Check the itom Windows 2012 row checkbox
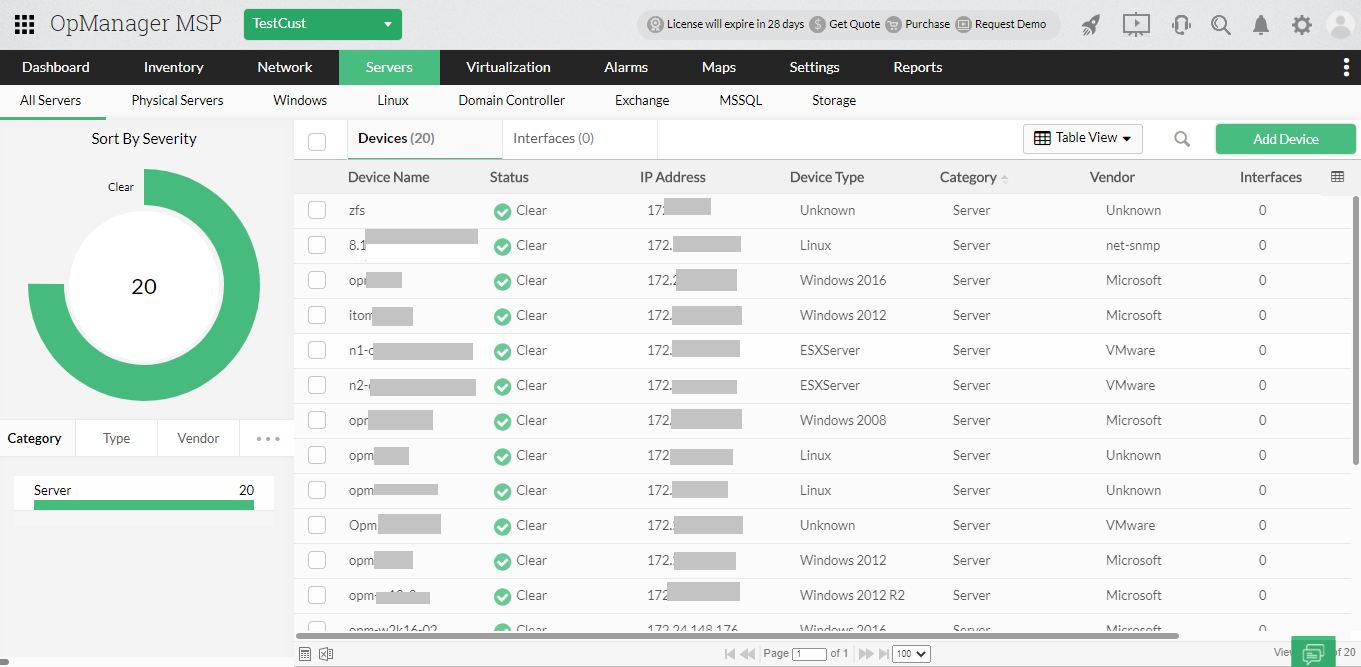This screenshot has height=667, width=1361. (317, 315)
